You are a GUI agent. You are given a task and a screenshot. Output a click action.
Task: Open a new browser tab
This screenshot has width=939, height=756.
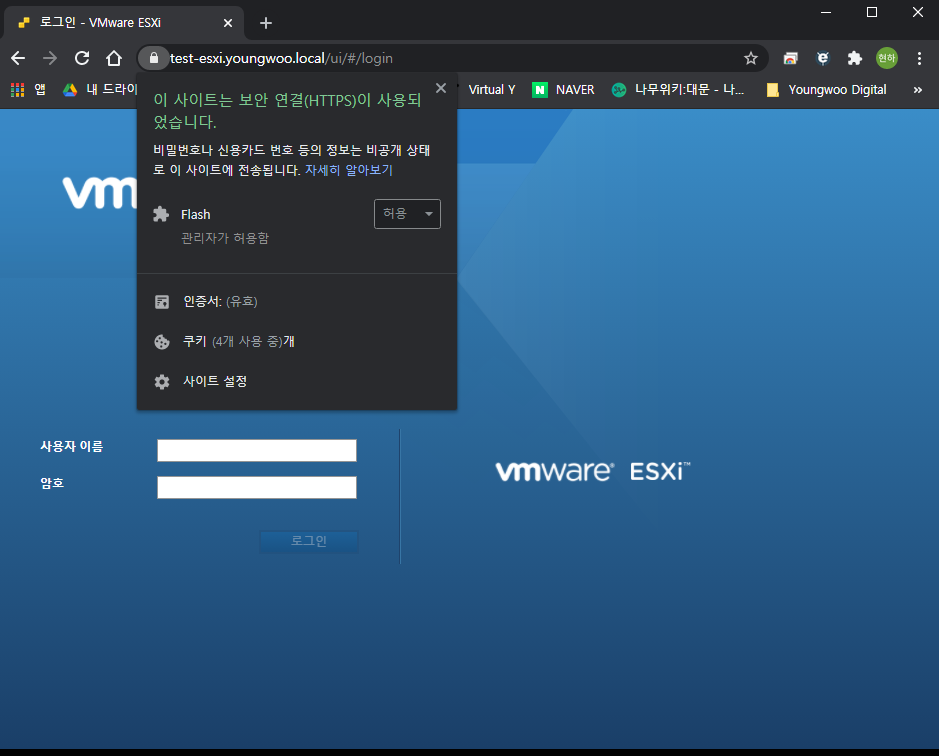[x=266, y=23]
